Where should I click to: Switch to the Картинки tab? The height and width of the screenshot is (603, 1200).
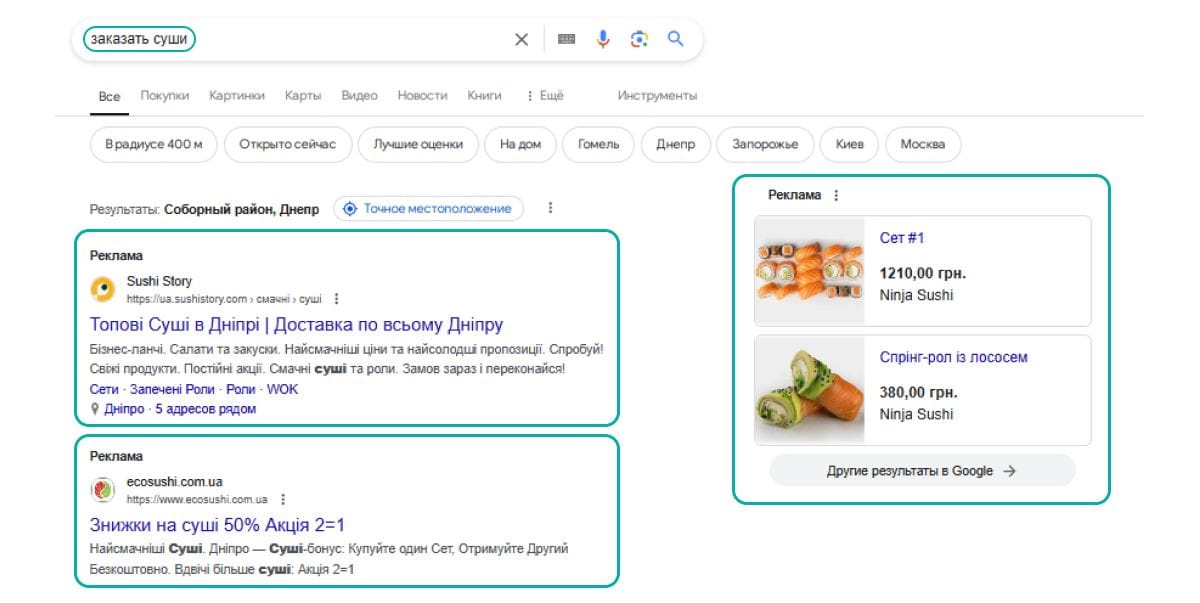click(237, 96)
